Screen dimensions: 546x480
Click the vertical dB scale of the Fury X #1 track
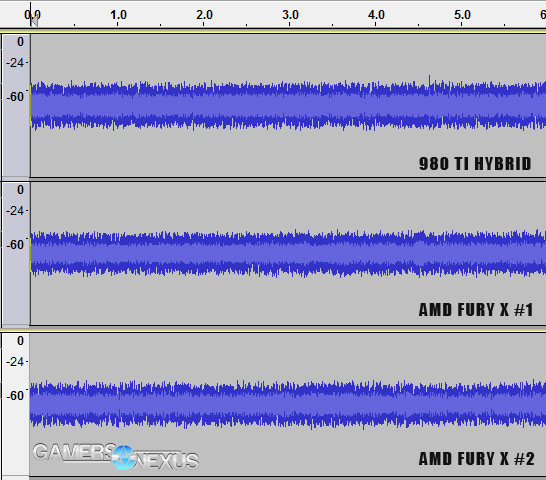point(16,253)
